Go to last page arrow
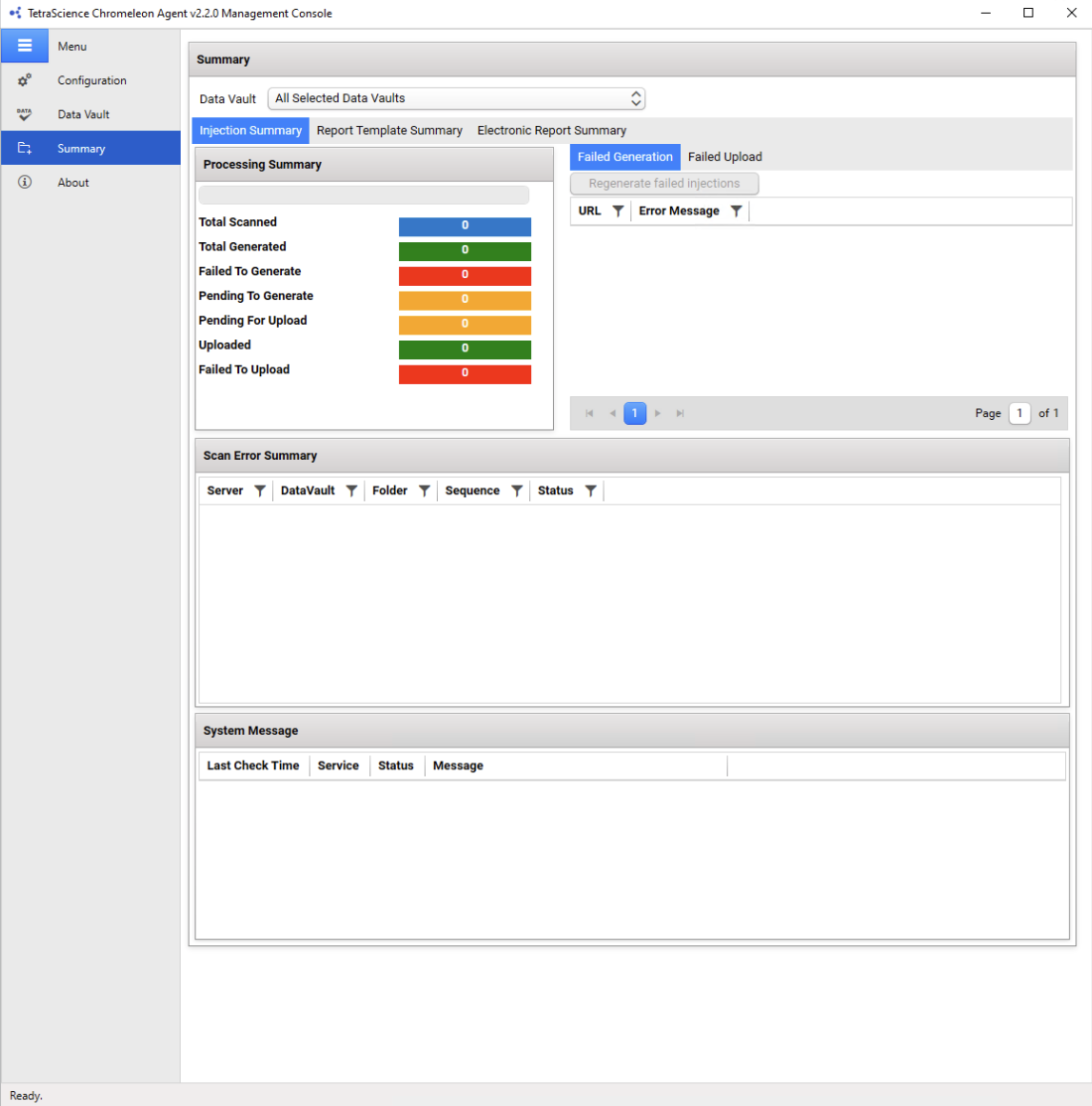 click(680, 413)
